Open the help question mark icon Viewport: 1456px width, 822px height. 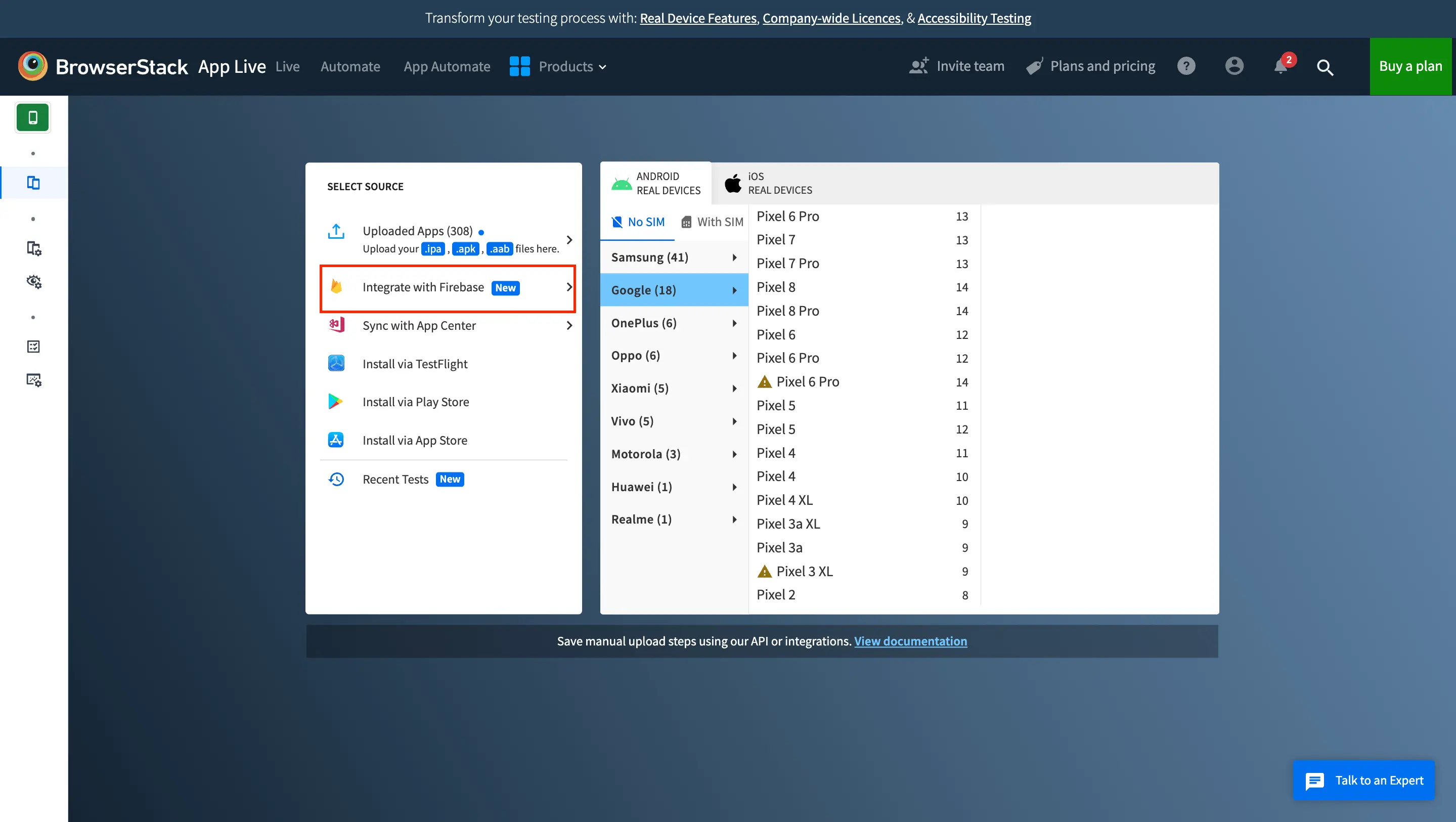1186,66
